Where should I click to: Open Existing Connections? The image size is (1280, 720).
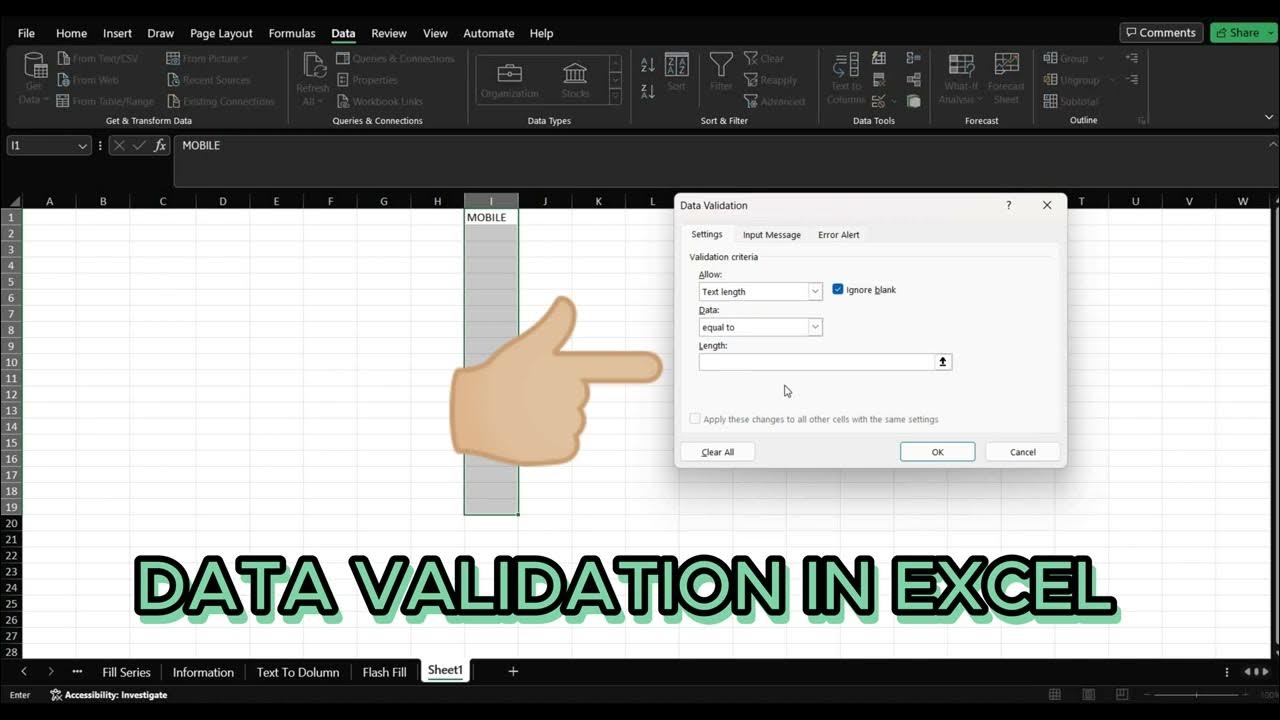click(220, 101)
